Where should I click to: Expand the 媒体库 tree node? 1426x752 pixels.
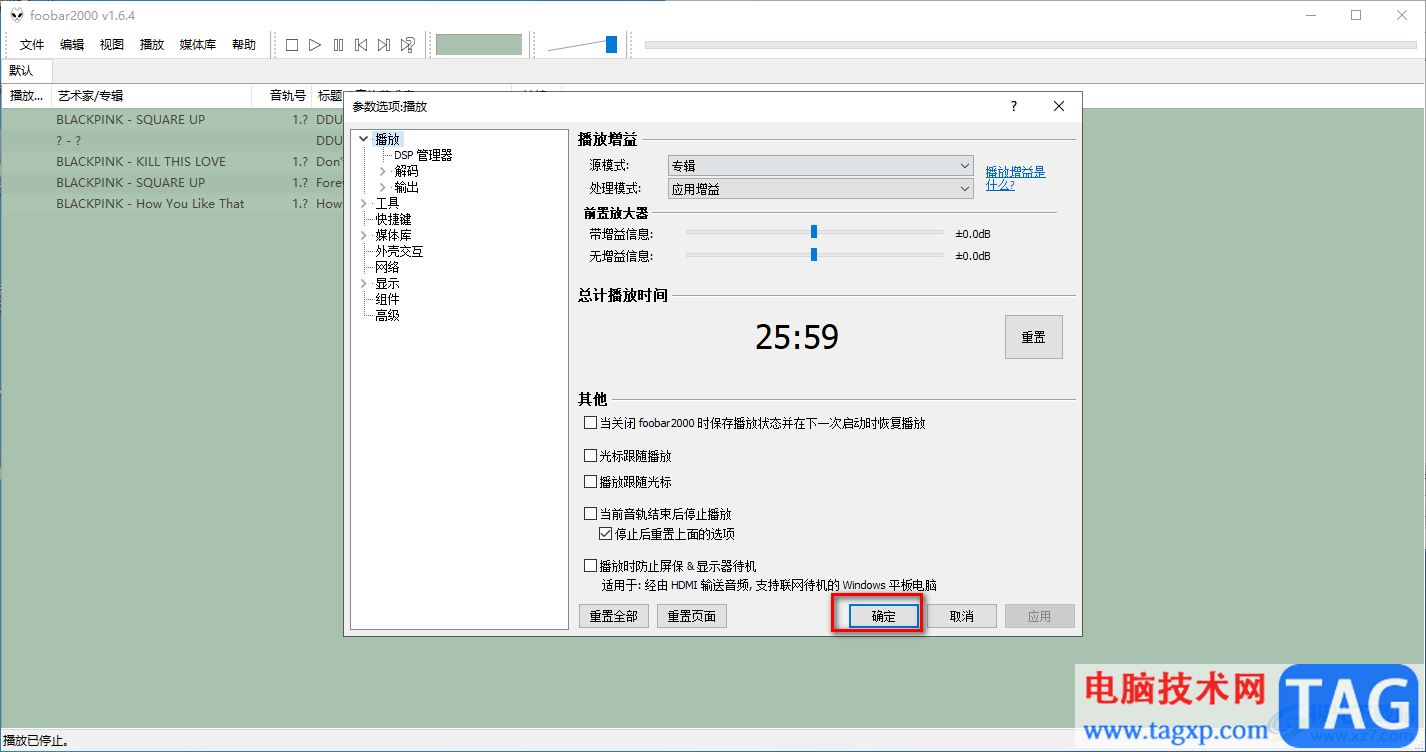pos(364,236)
